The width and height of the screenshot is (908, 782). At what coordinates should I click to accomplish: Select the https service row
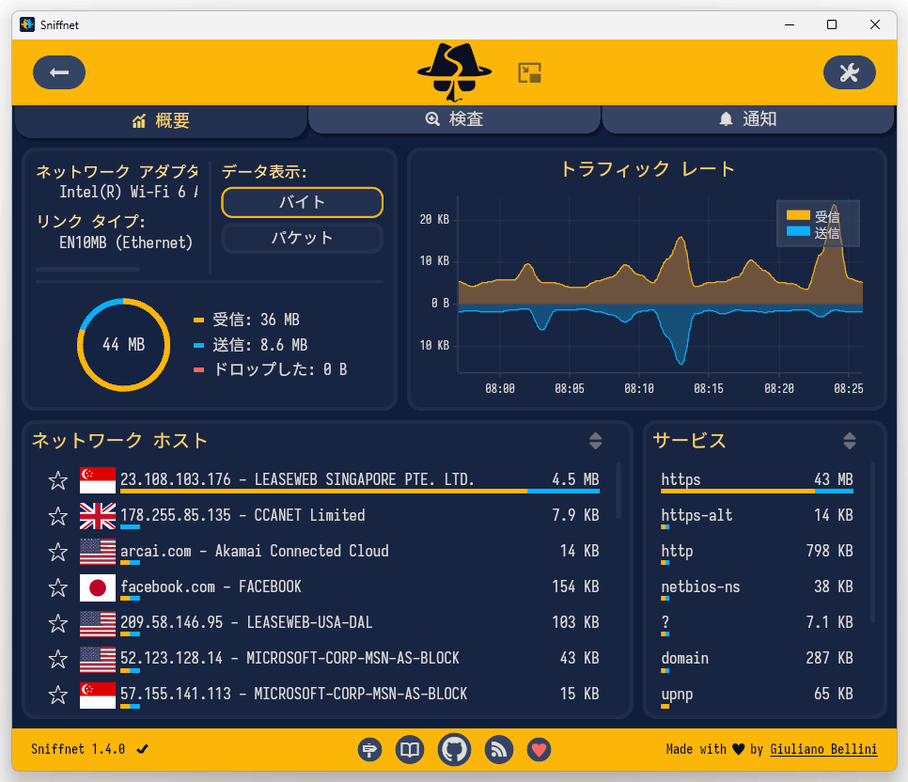pos(757,481)
